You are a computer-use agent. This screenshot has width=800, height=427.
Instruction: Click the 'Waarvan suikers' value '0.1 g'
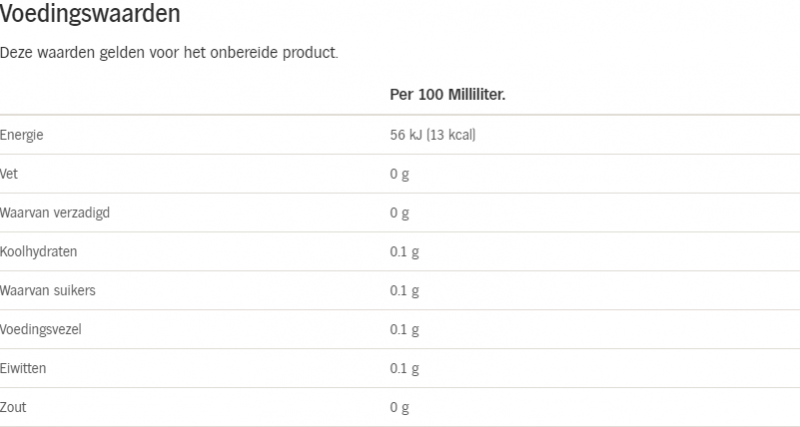click(x=405, y=291)
